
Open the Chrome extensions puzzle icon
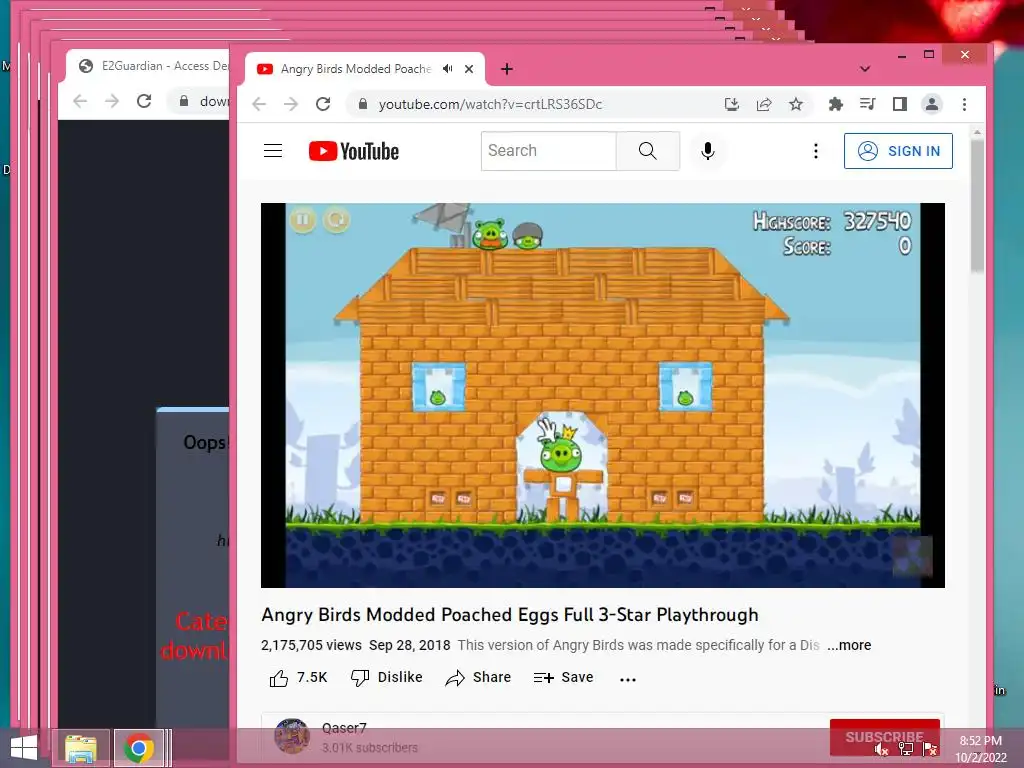coord(835,104)
